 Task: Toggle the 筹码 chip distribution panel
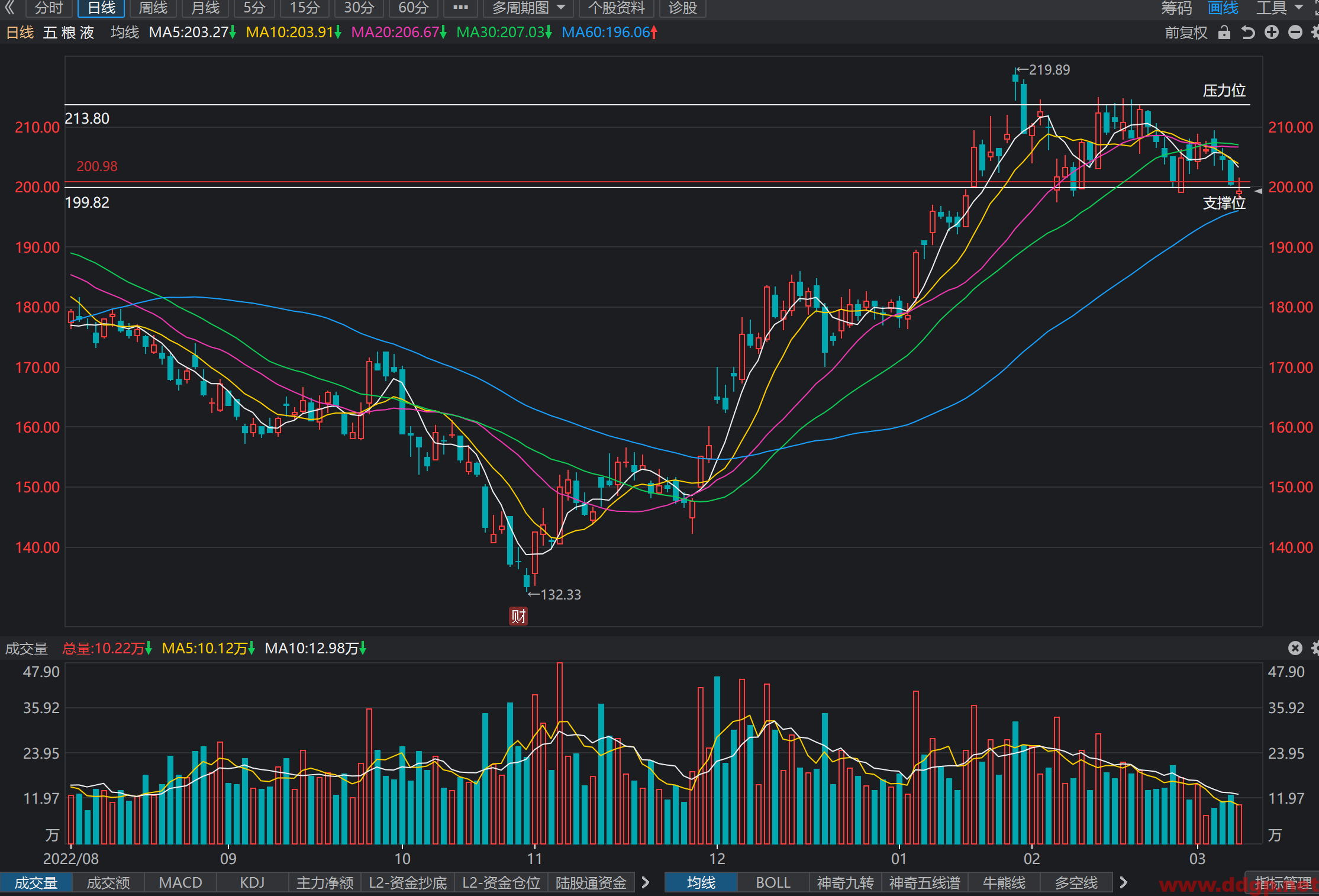[x=1176, y=8]
